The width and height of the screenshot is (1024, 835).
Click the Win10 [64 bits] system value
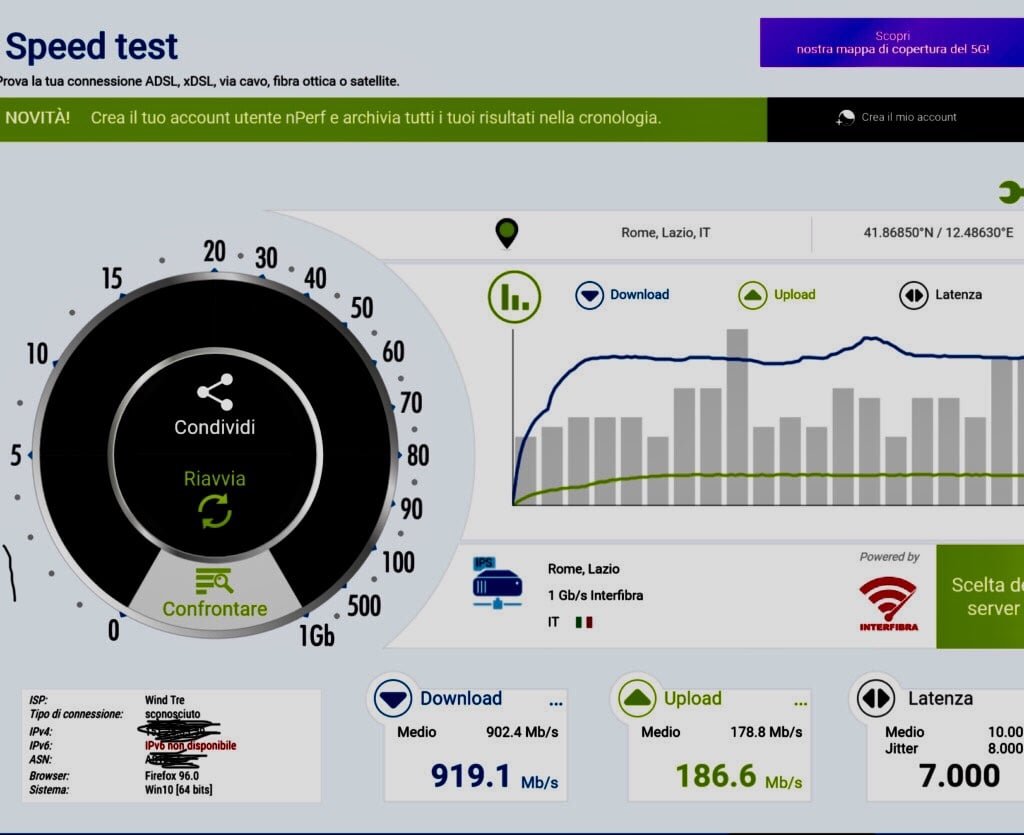[x=178, y=789]
